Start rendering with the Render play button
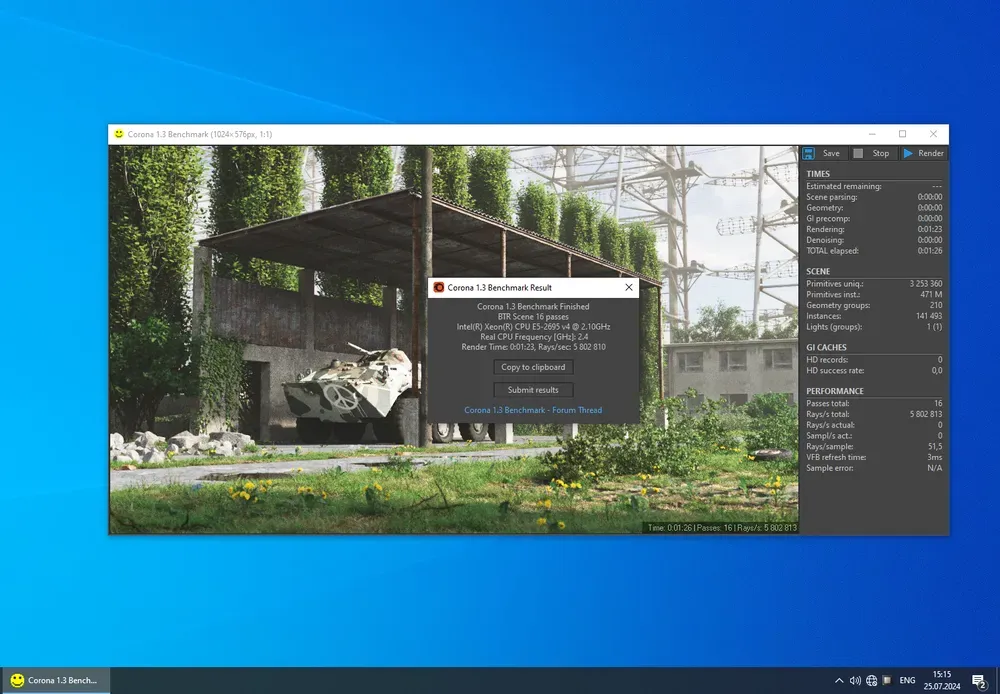Image resolution: width=1000 pixels, height=694 pixels. tap(922, 153)
